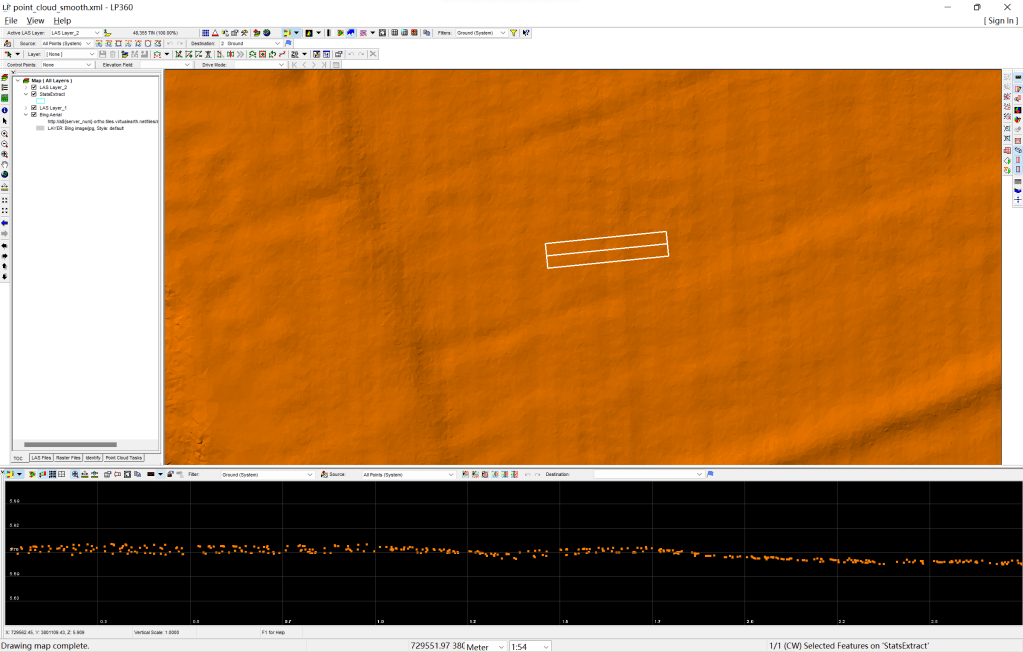Toggle the StatsExtract layer checkbox
This screenshot has height=652, width=1023.
[34, 94]
